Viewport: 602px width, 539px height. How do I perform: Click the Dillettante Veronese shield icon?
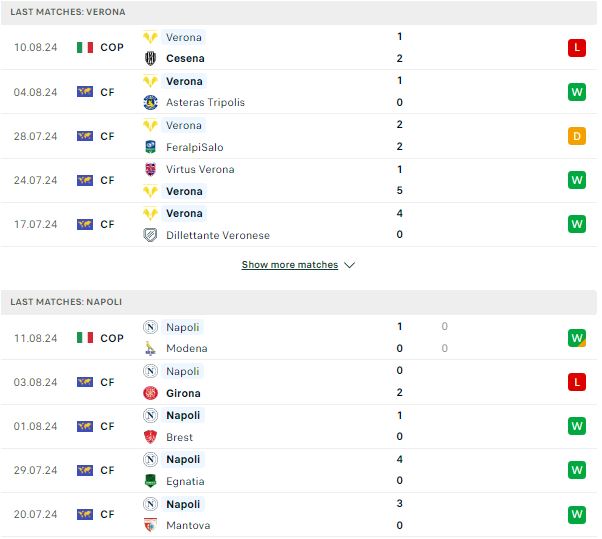(x=150, y=235)
